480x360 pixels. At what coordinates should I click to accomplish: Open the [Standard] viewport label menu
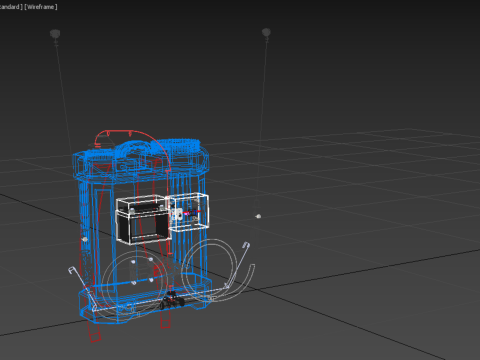click(11, 7)
